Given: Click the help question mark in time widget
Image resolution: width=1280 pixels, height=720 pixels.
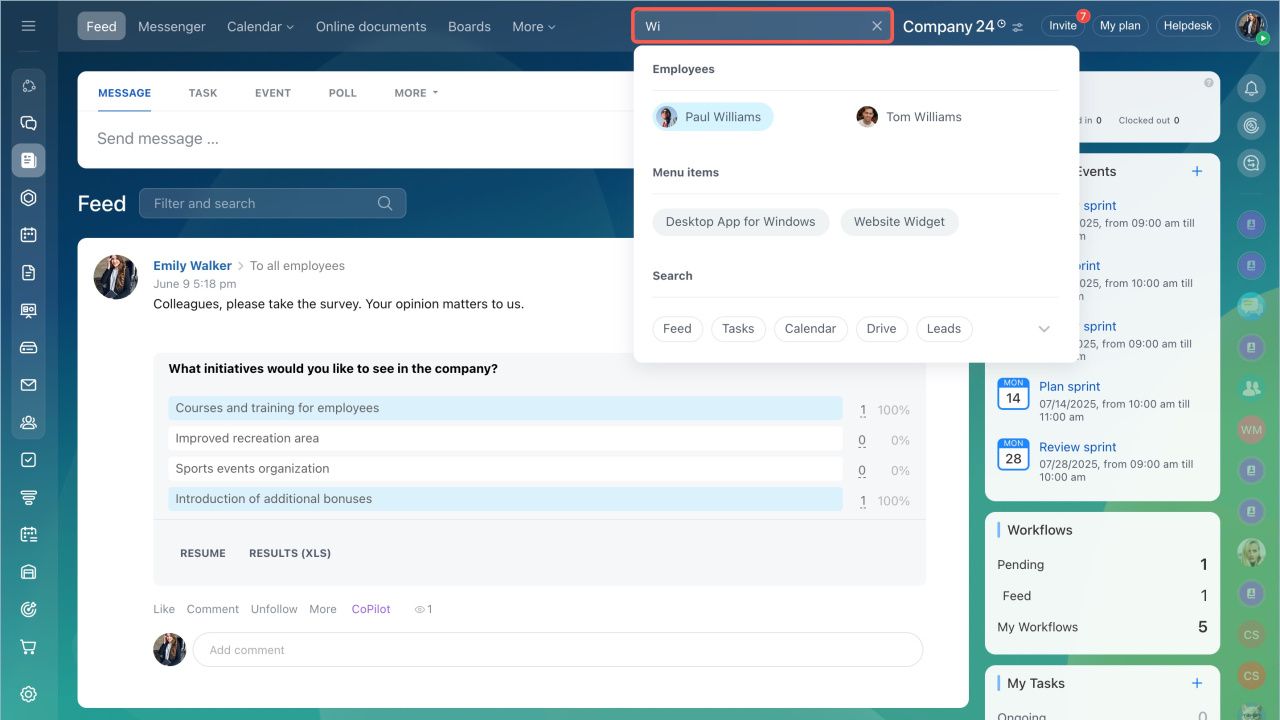Looking at the screenshot, I should 1209,83.
